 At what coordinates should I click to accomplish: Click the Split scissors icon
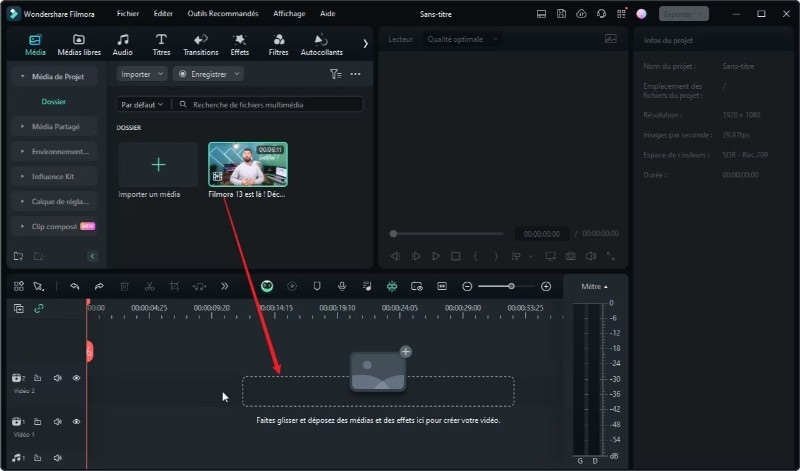(149, 286)
